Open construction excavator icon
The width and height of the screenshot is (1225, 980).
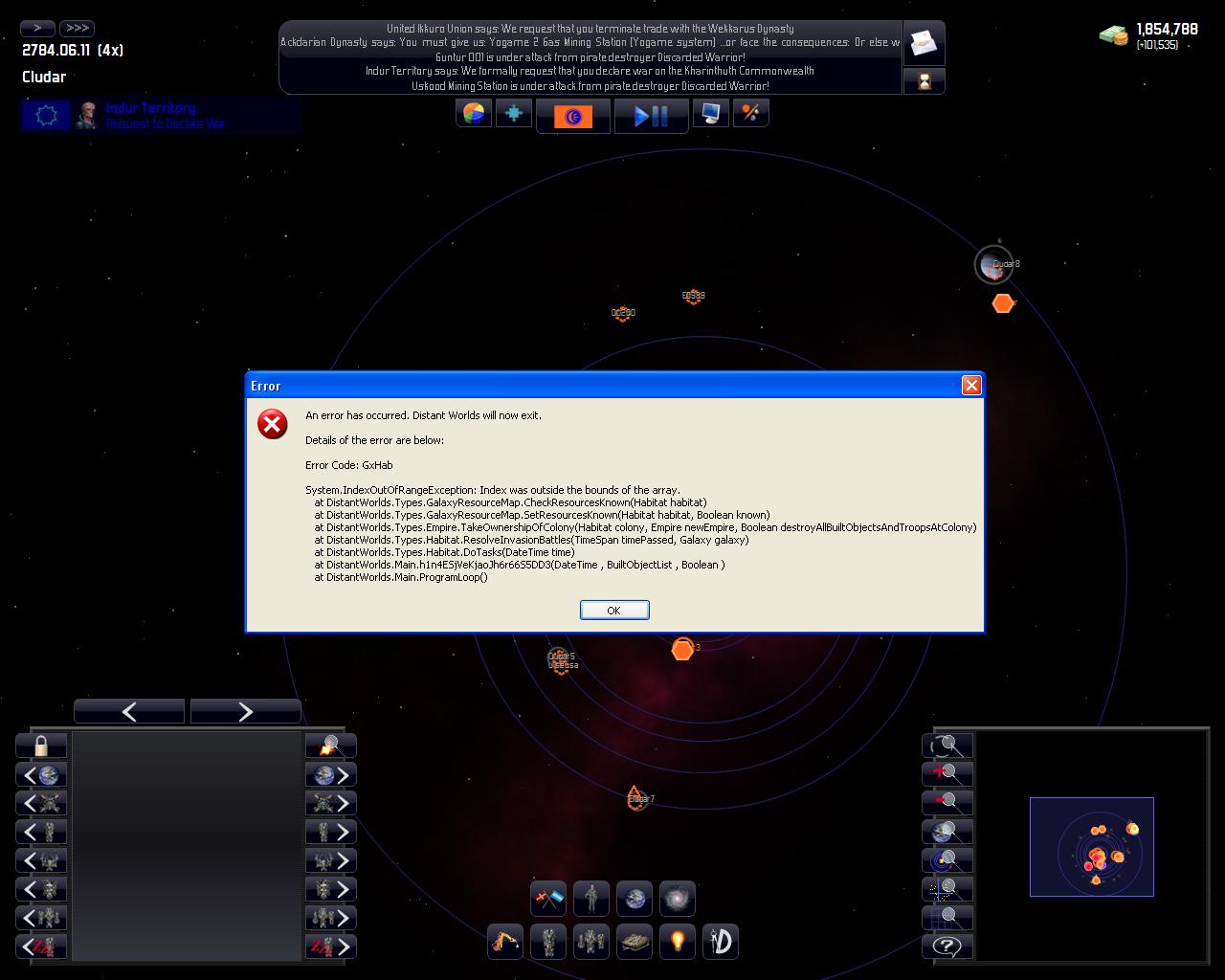tap(505, 942)
